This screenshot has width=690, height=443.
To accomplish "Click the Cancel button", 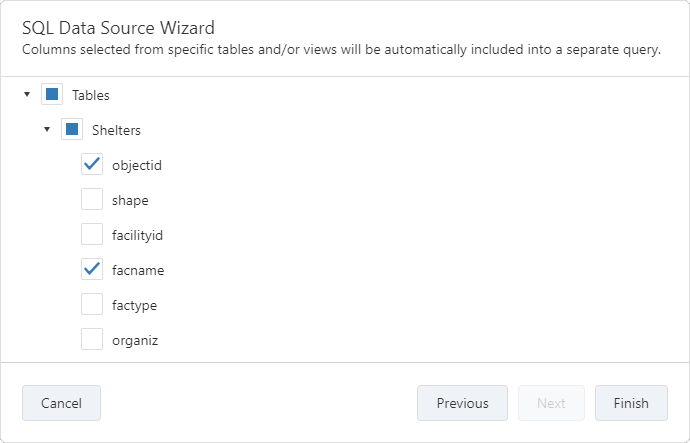I will tap(61, 403).
